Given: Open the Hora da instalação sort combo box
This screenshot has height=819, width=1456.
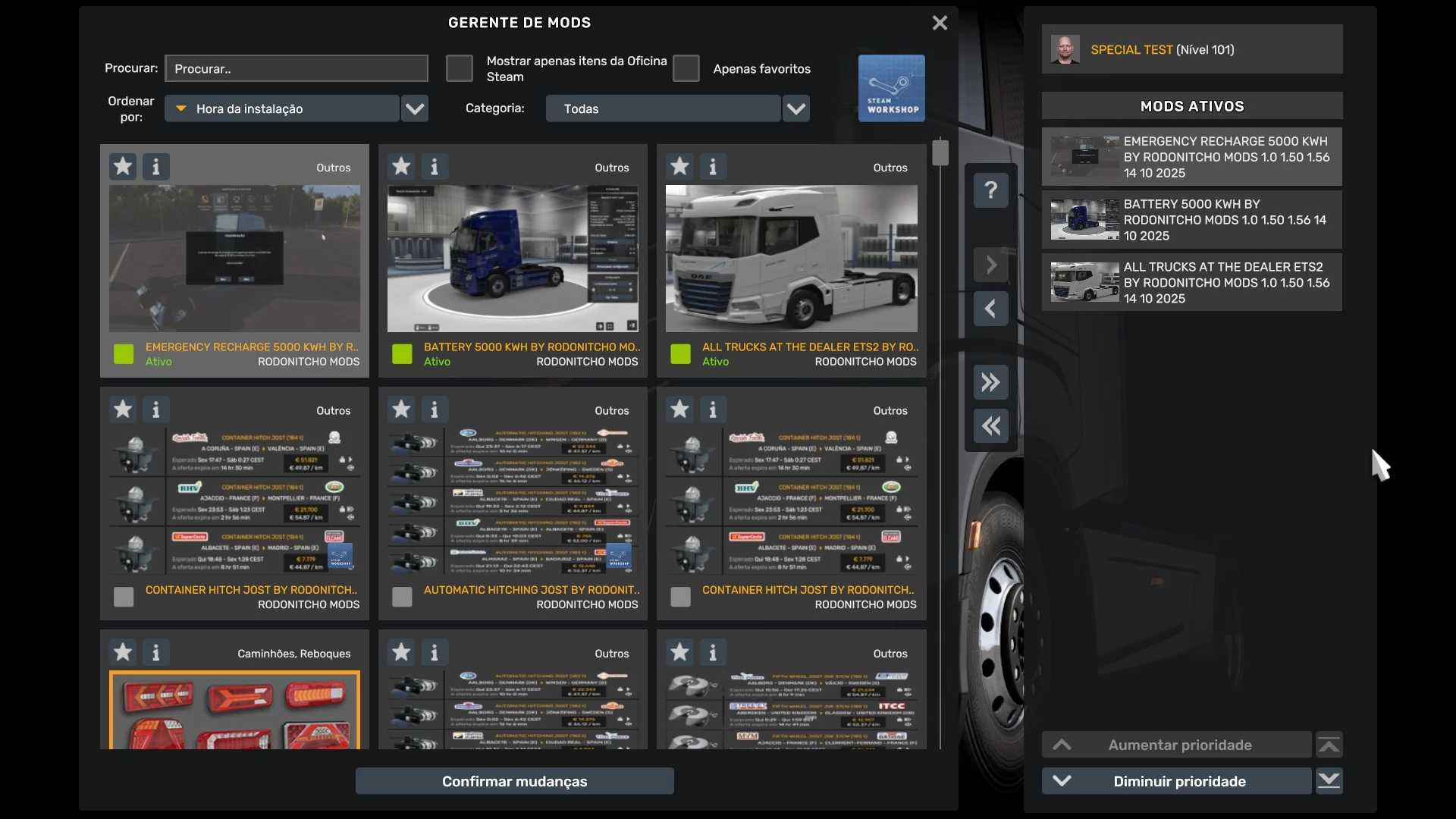Looking at the screenshot, I should (x=282, y=108).
